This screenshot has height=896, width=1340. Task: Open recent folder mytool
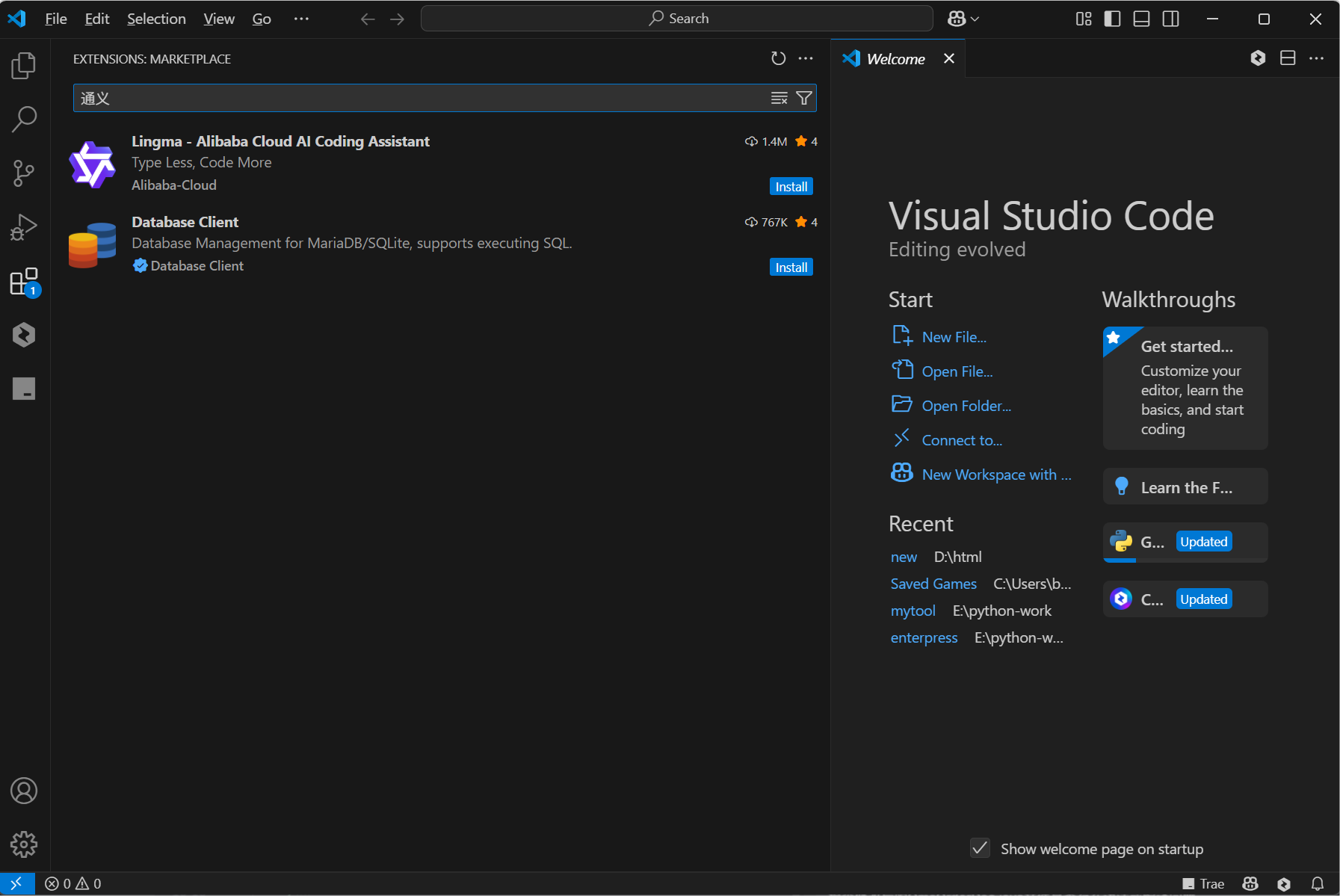click(913, 611)
